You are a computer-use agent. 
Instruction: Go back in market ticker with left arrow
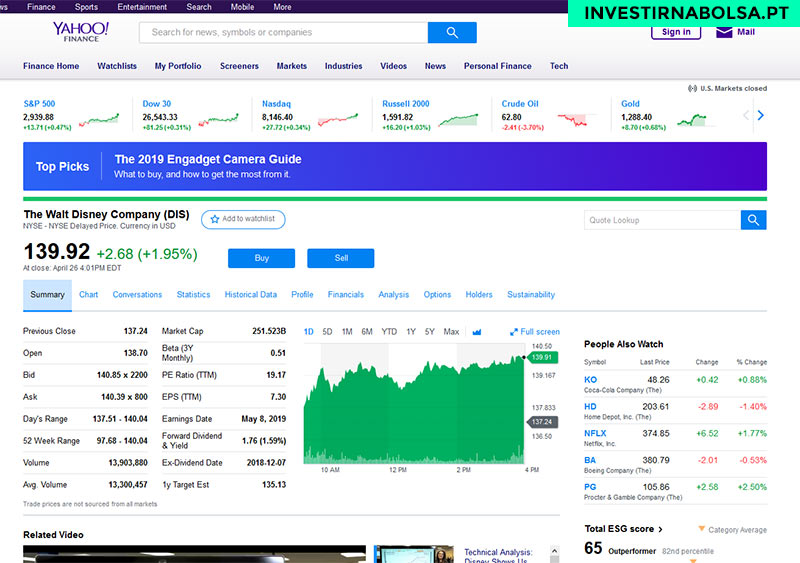[x=745, y=115]
